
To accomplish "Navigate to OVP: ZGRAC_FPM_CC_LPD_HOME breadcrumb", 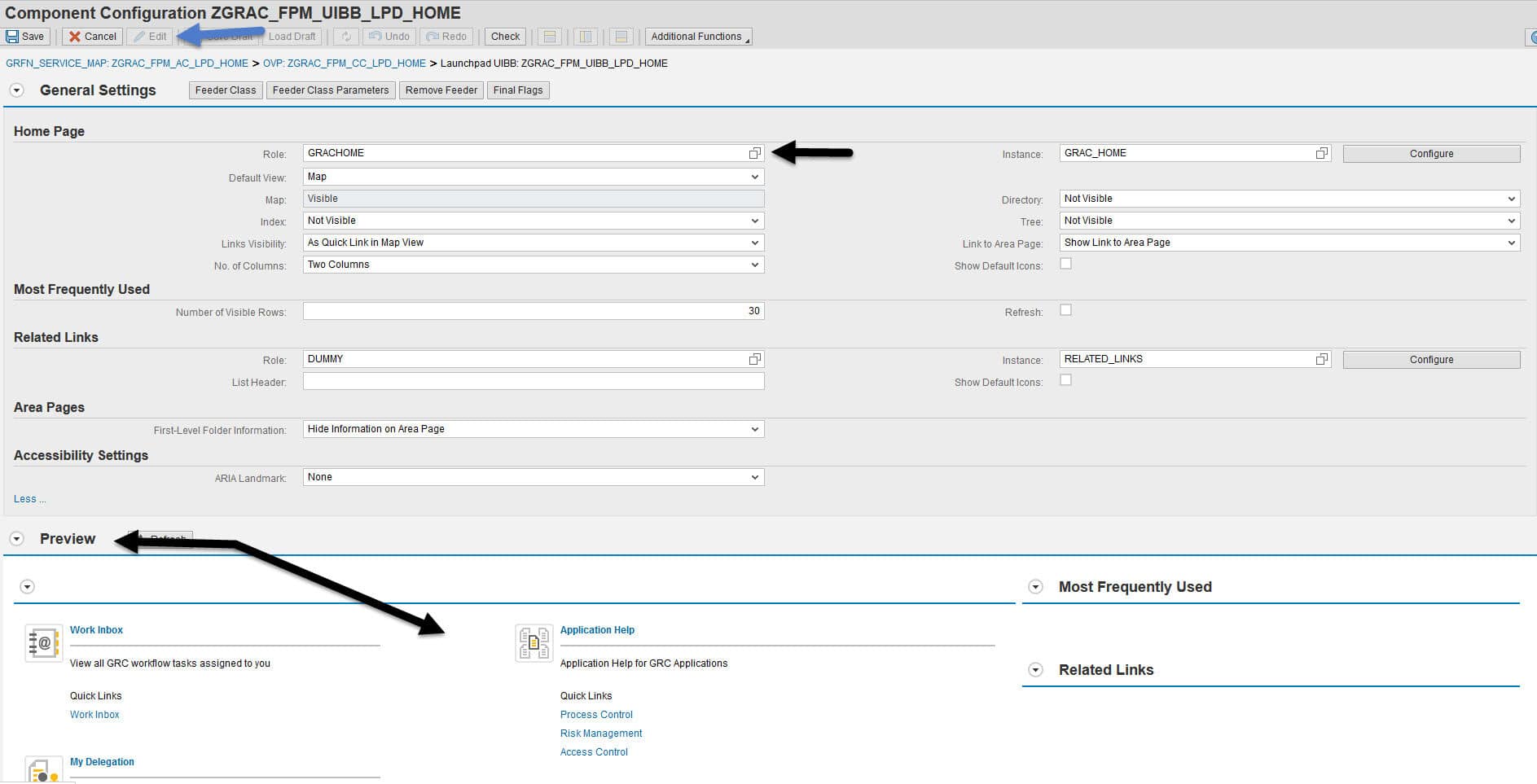I will click(344, 64).
